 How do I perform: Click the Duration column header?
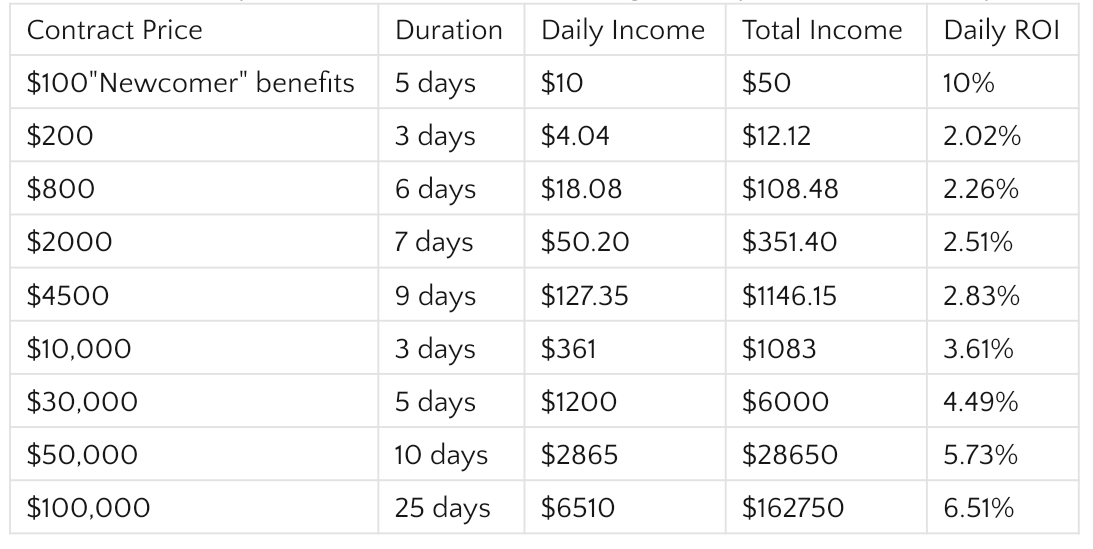point(449,30)
